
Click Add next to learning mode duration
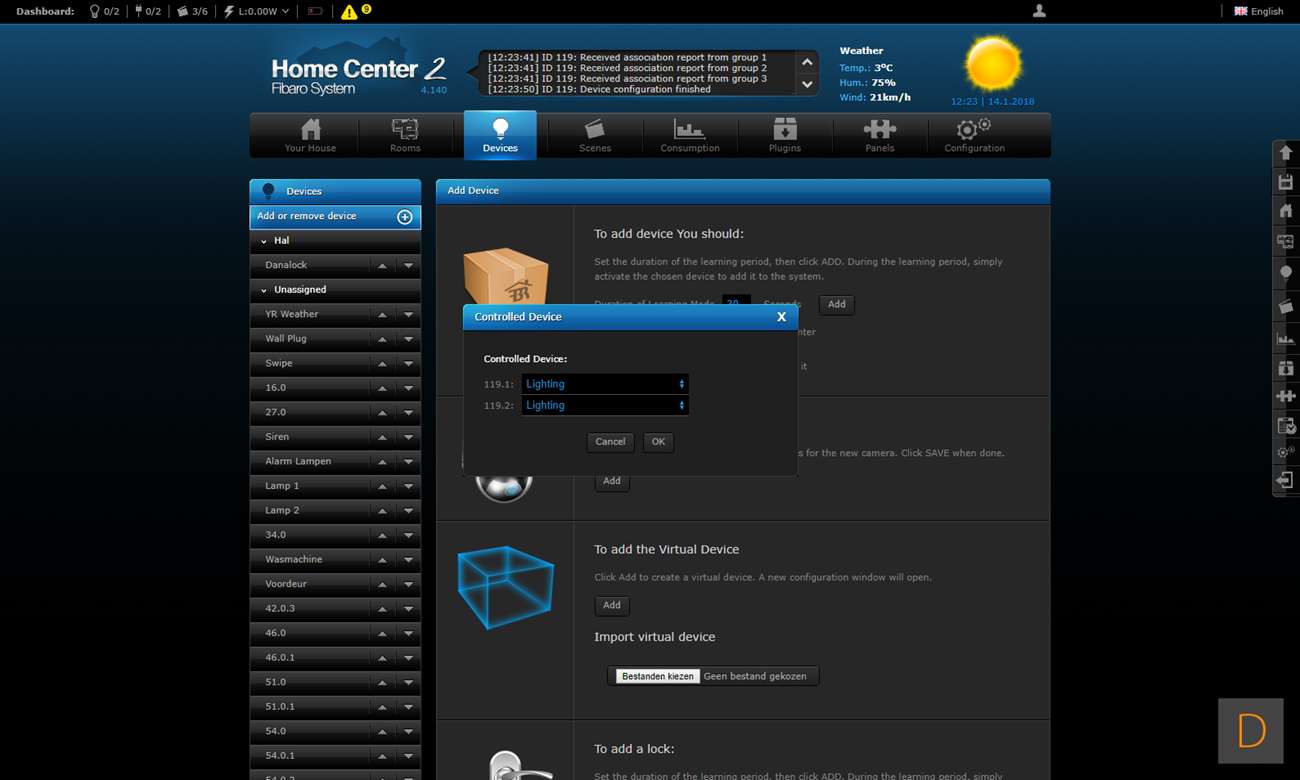coord(837,305)
